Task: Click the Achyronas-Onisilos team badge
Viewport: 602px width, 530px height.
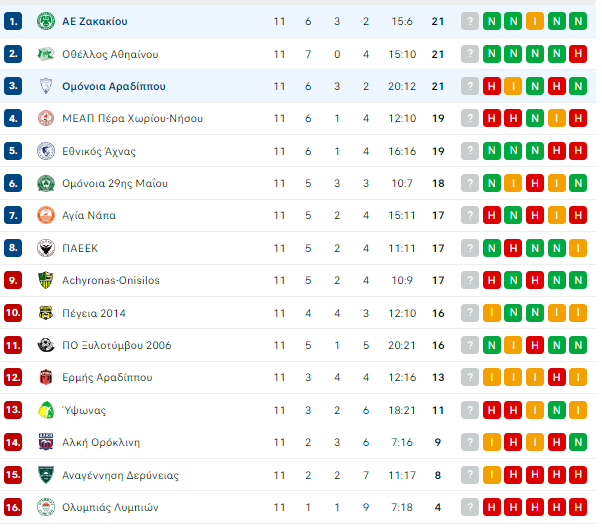Action: (45, 281)
